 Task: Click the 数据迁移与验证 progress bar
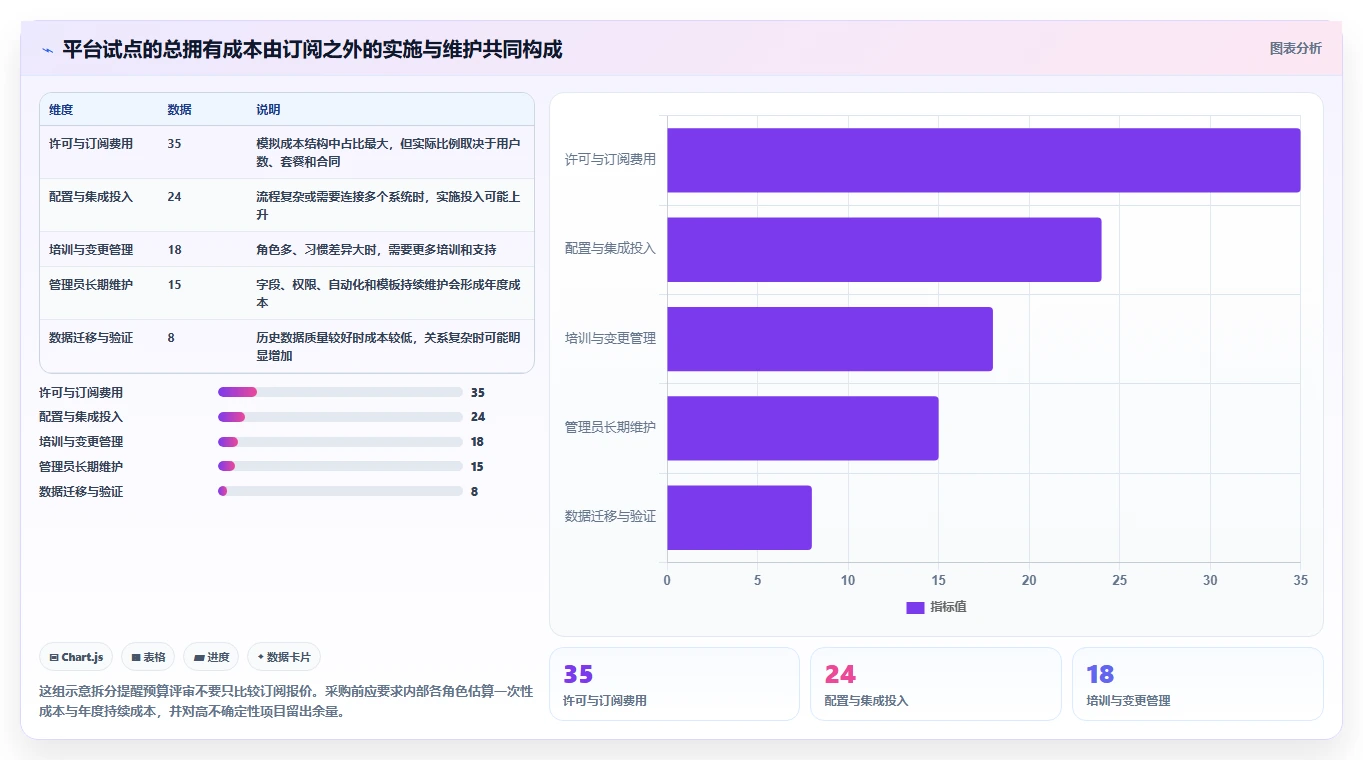(x=340, y=492)
